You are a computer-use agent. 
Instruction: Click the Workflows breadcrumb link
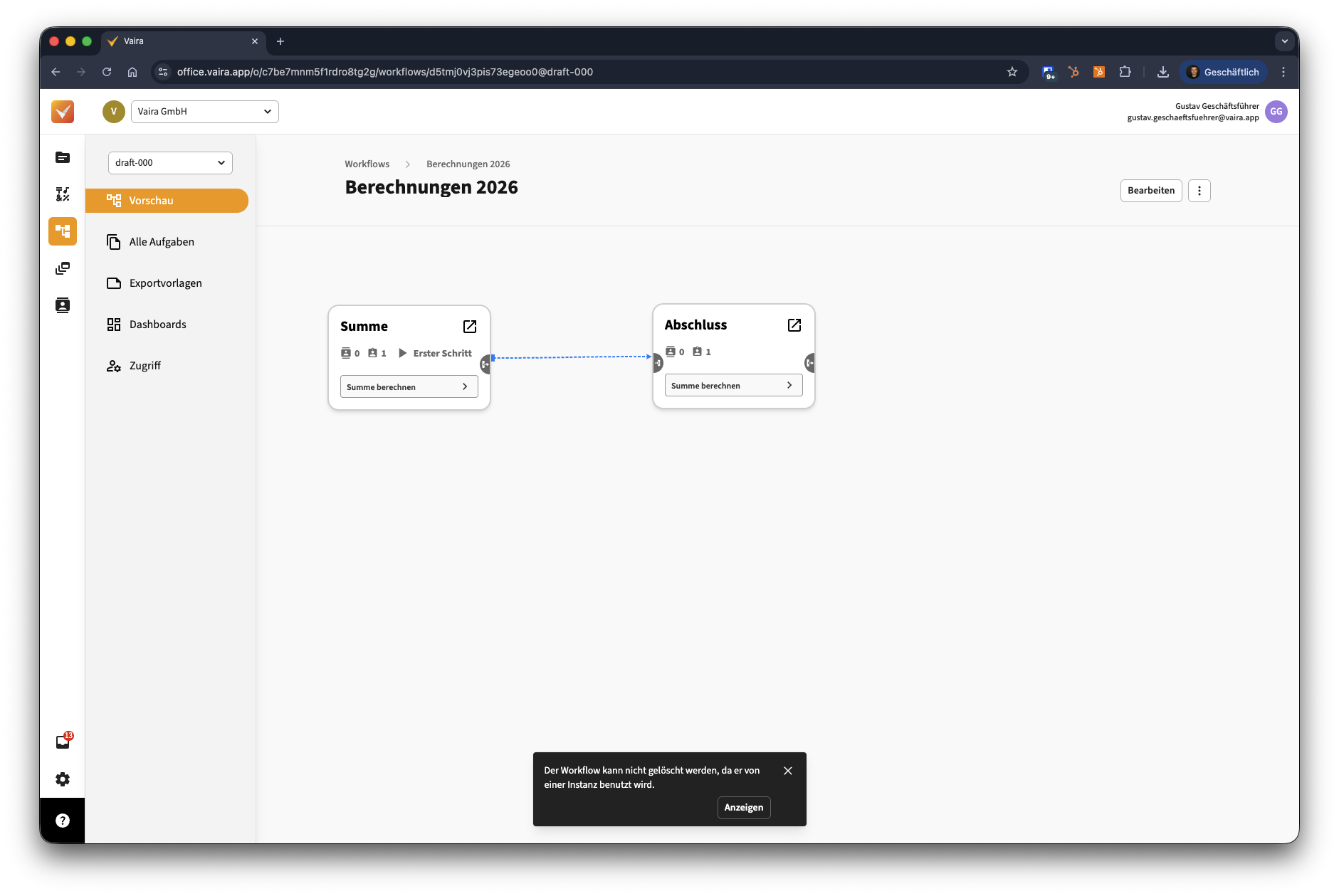367,164
